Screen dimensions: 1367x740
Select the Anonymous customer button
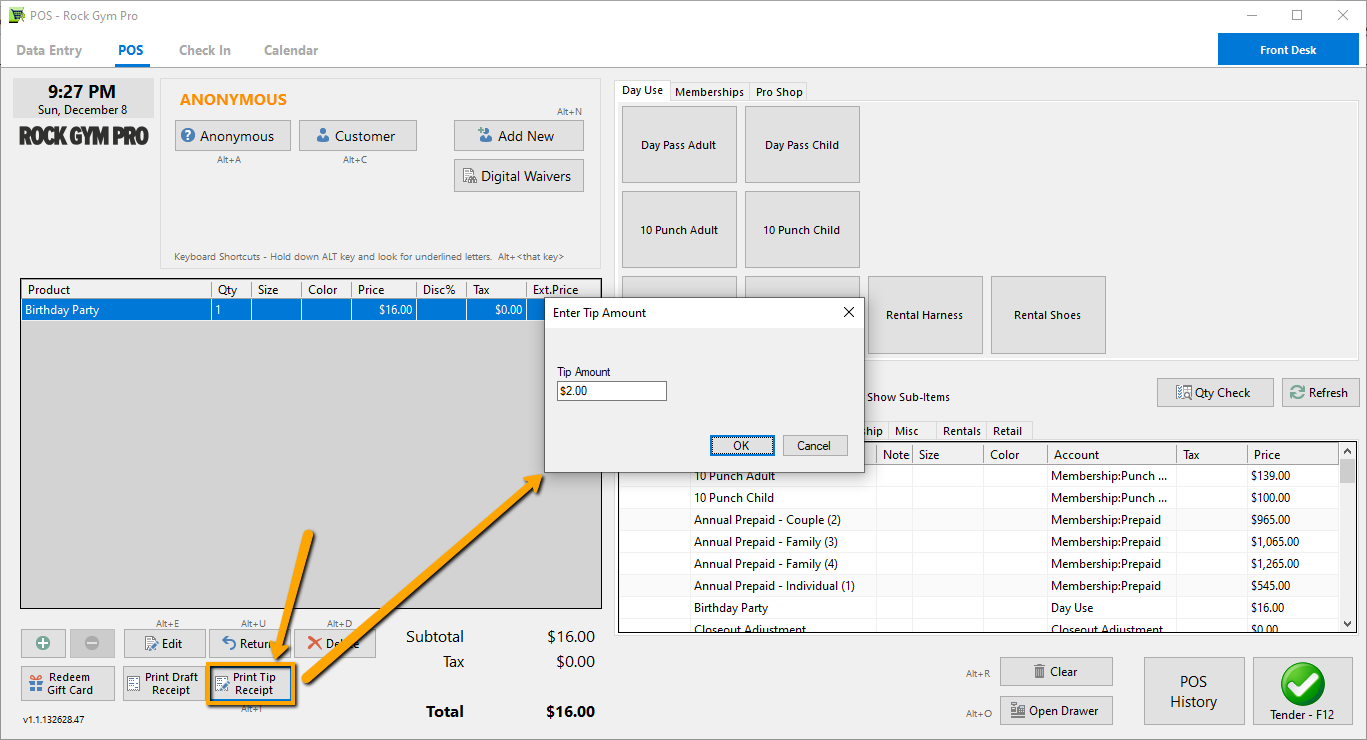[x=232, y=136]
